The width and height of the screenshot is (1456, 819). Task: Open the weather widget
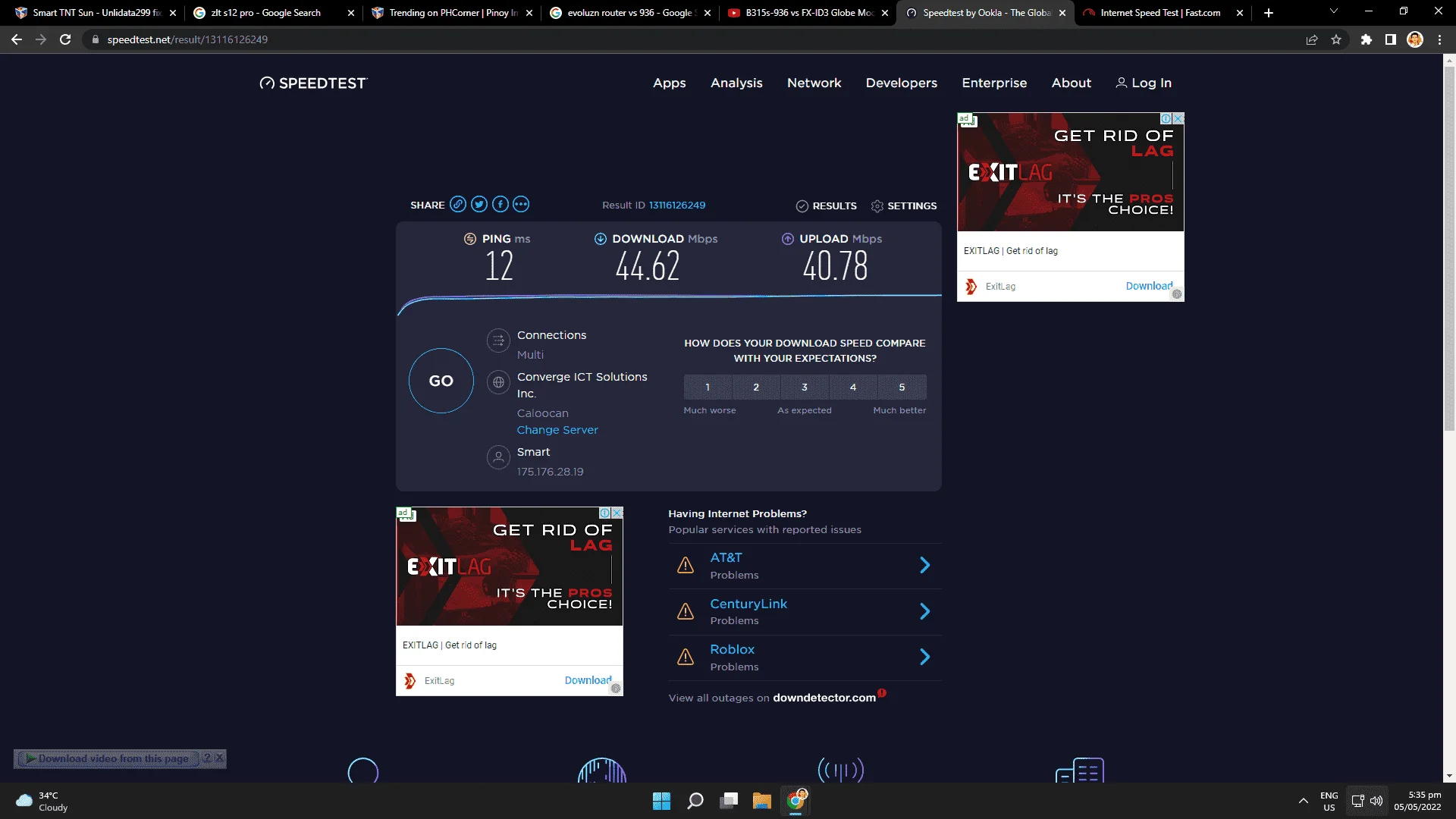tap(42, 801)
